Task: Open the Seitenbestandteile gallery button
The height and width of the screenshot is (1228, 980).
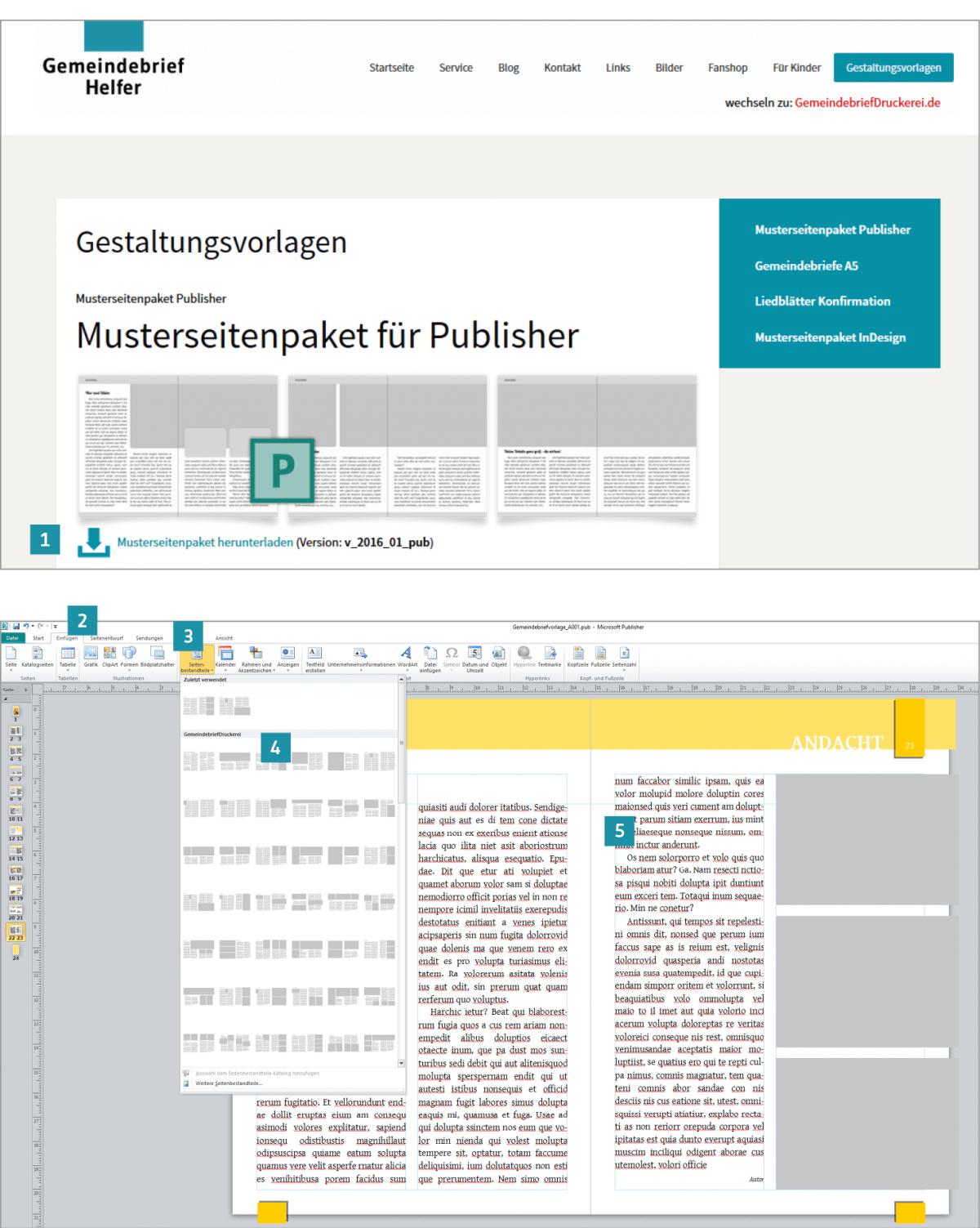Action: (197, 659)
